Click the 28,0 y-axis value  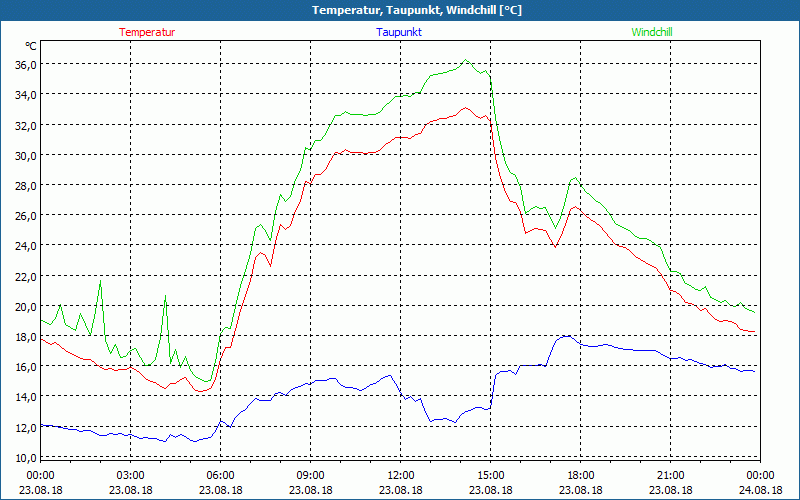coord(25,186)
